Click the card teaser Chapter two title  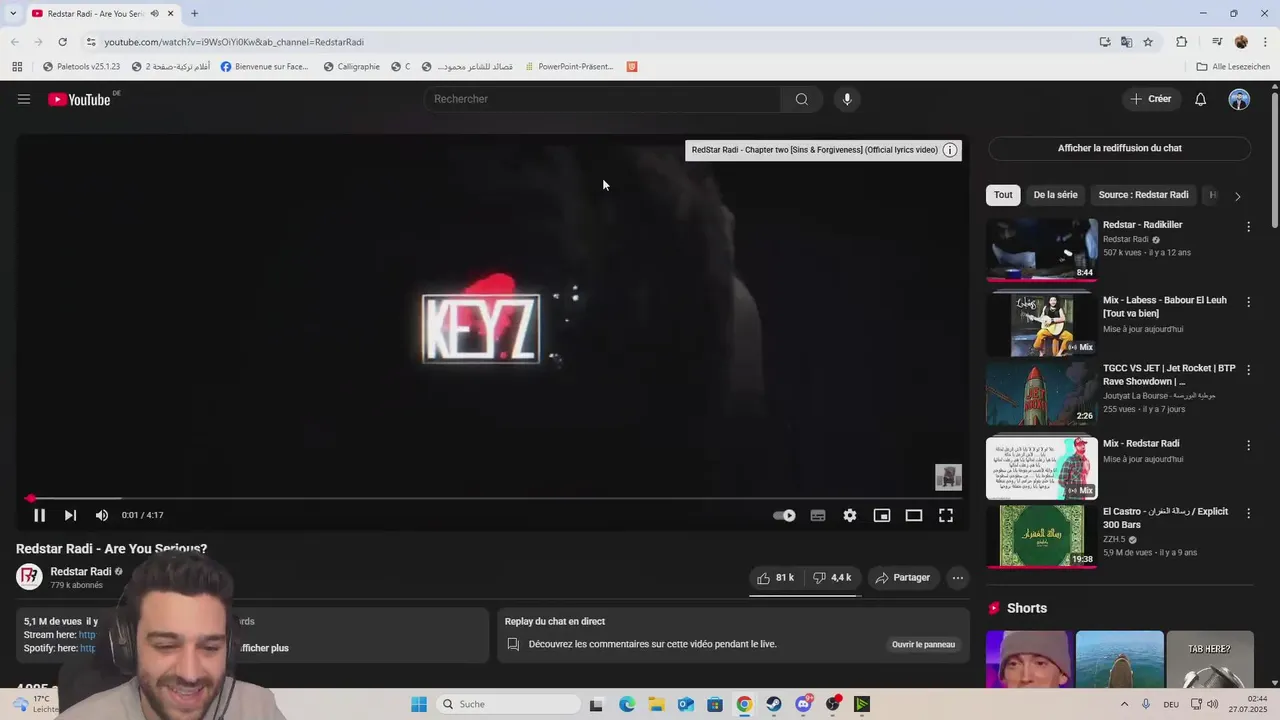click(x=814, y=150)
